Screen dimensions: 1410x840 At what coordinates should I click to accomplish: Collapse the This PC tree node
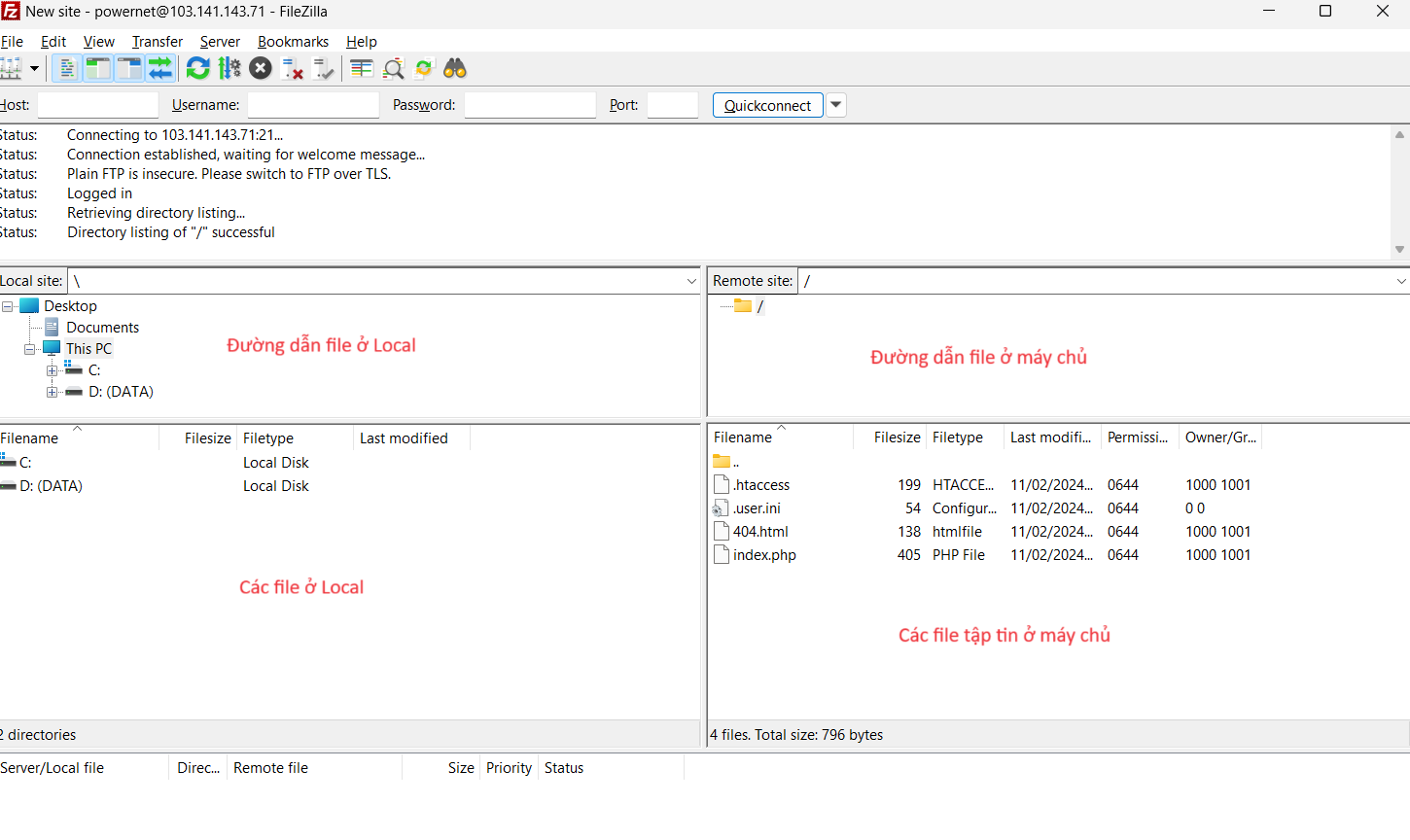pyautogui.click(x=29, y=349)
